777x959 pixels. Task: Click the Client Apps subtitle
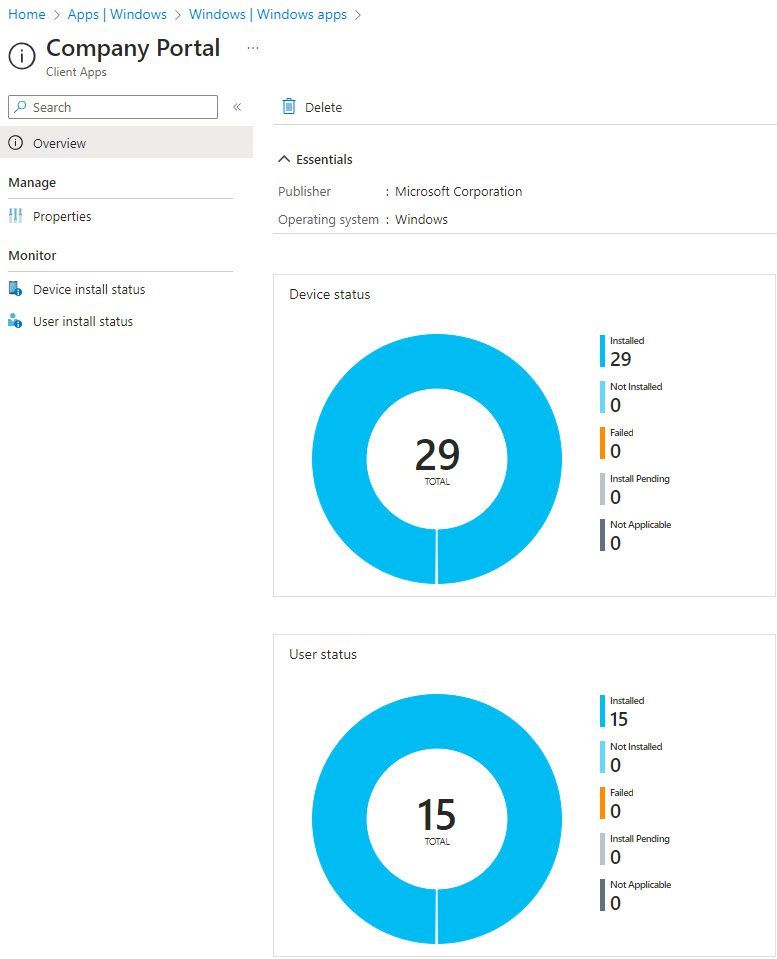76,72
